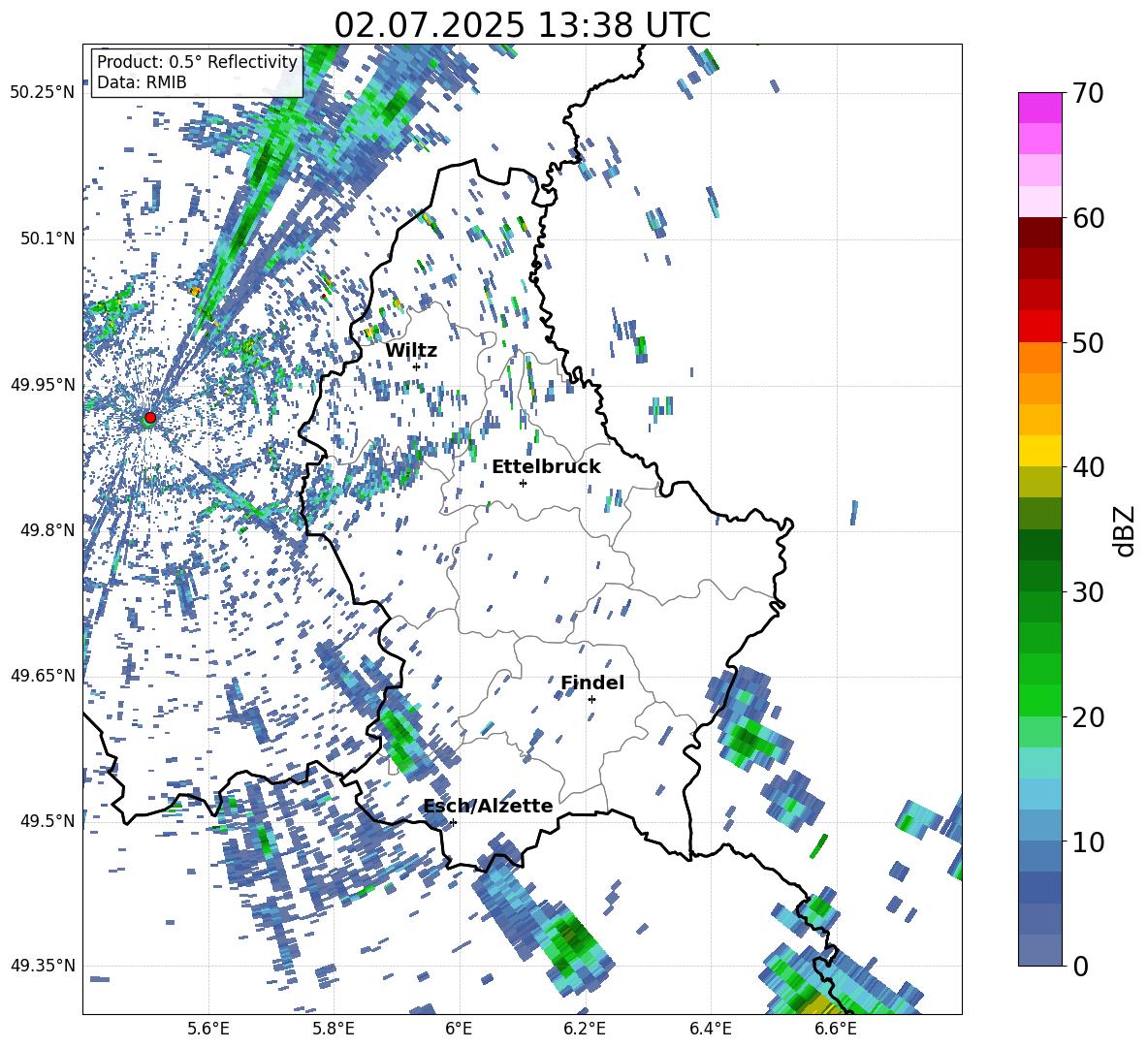Click the Product: 0.5° Reflectivity text

(197, 62)
